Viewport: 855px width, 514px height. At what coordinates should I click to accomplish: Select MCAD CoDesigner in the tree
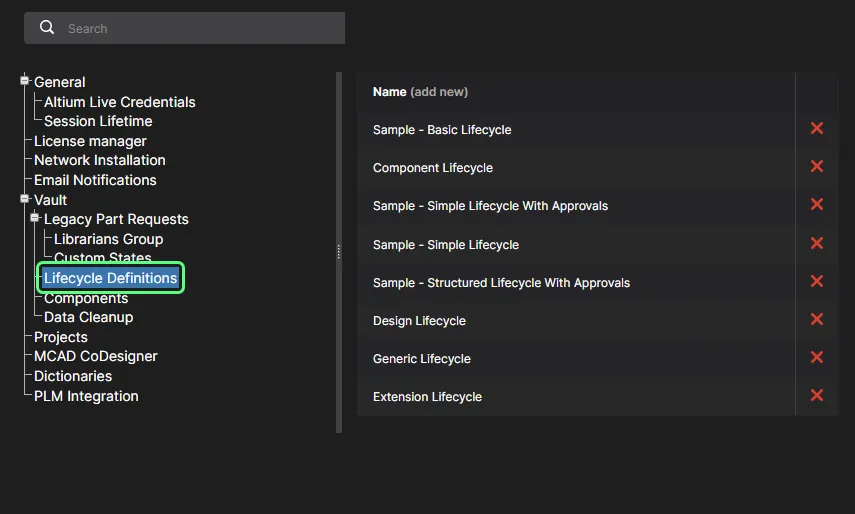95,356
